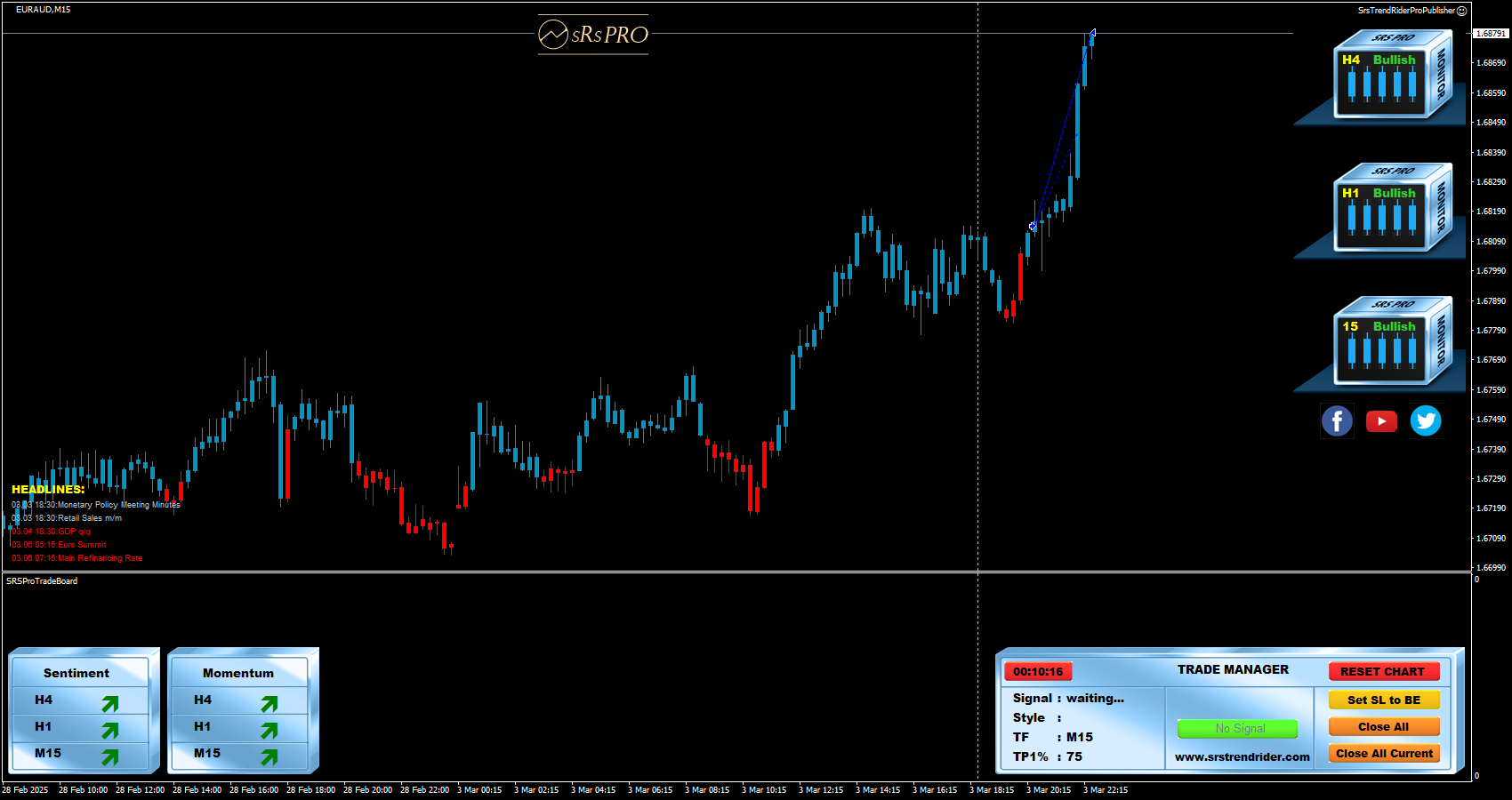
Task: Click the 1.68791 current price label
Action: [1491, 34]
